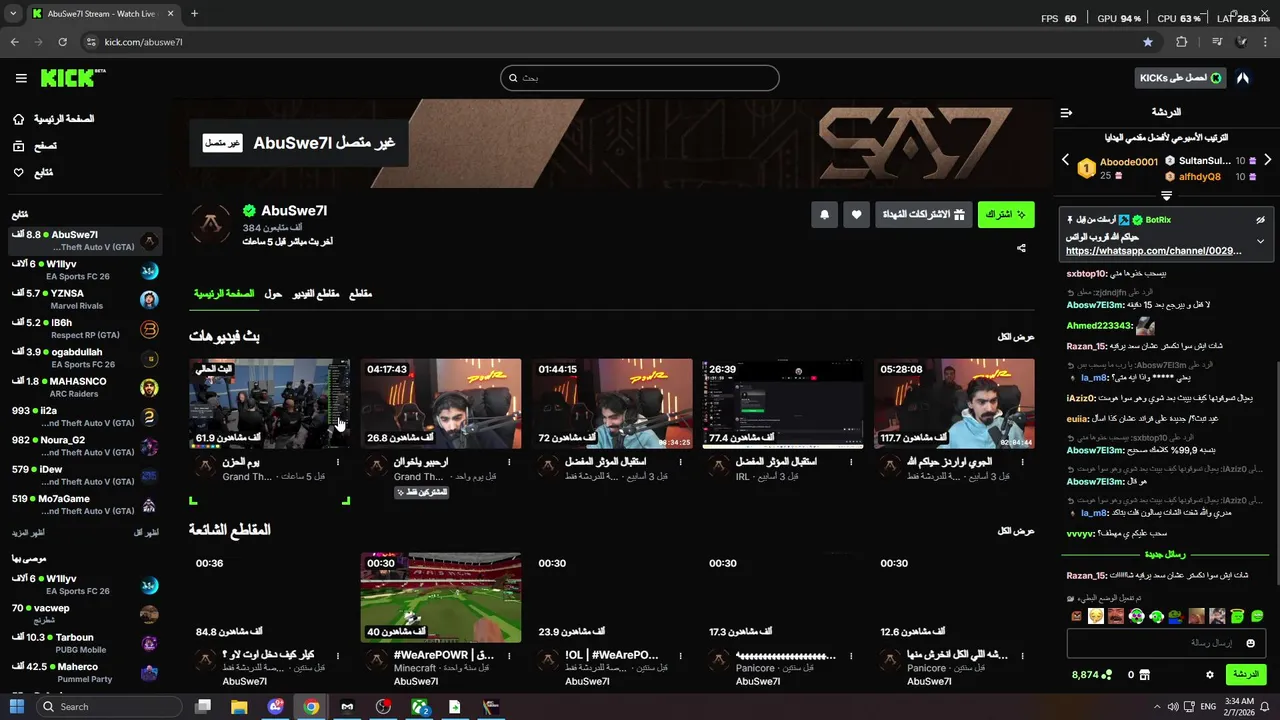
Task: Click the user avatar icon in header
Action: [1243, 78]
